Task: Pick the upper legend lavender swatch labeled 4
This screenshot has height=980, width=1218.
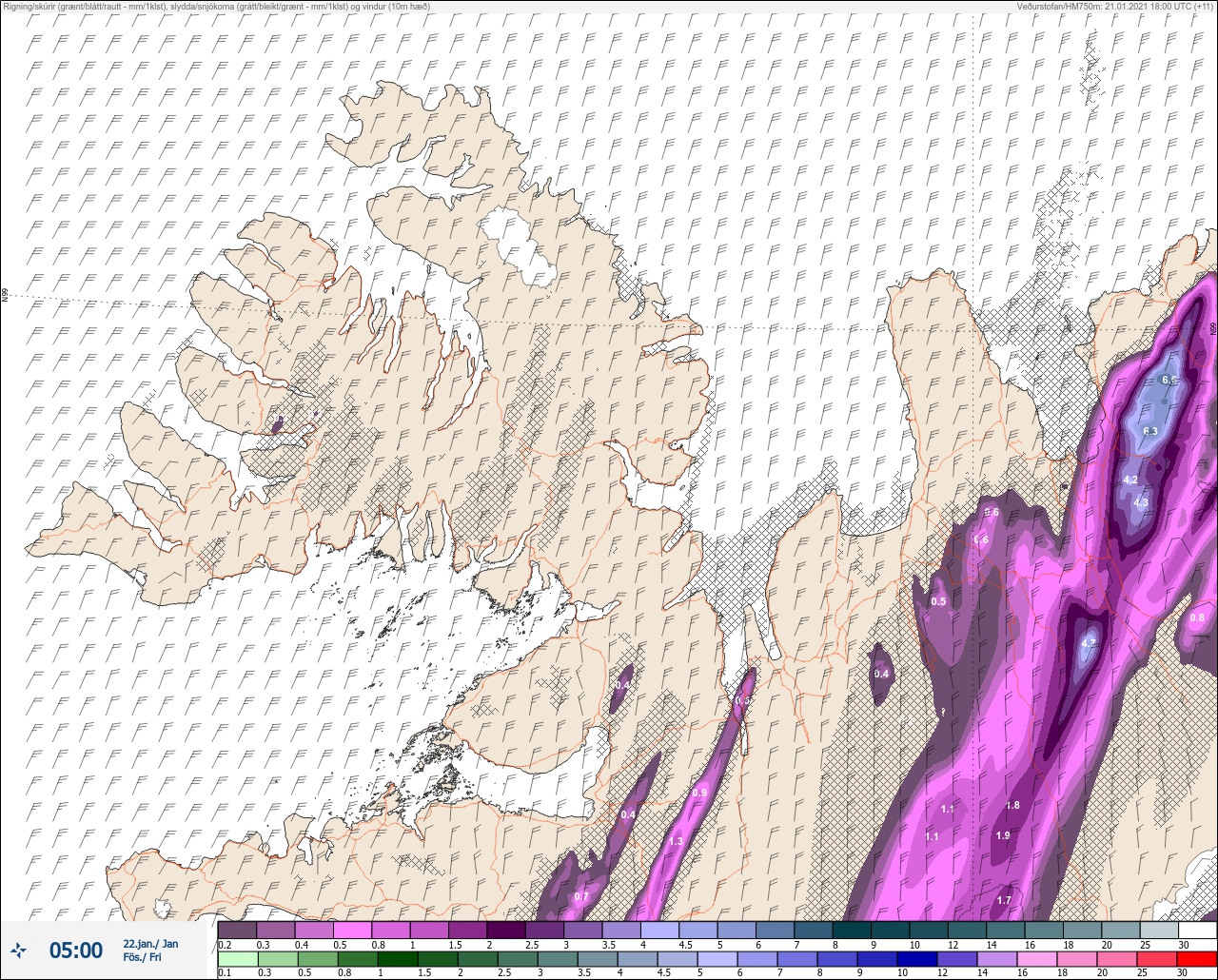Action: click(x=659, y=930)
